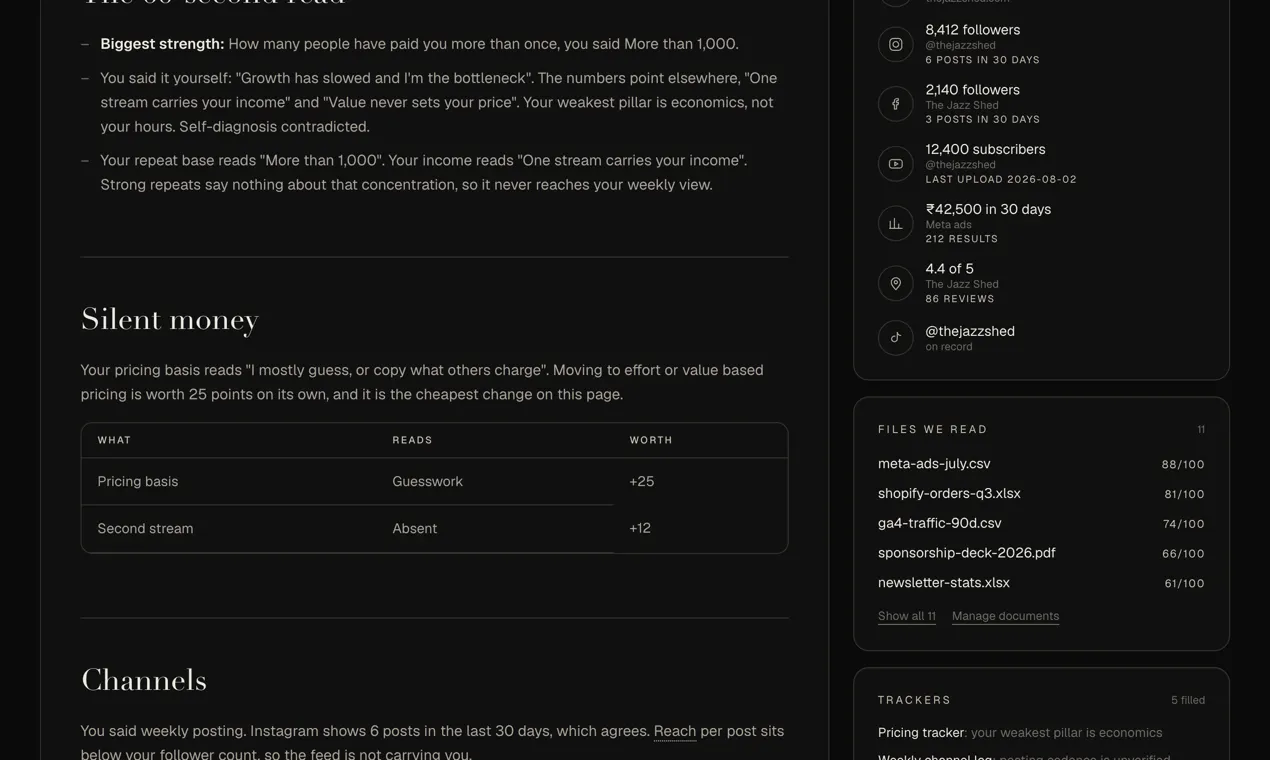Select the Pricing basis table row
1270x760 pixels.
coord(434,482)
